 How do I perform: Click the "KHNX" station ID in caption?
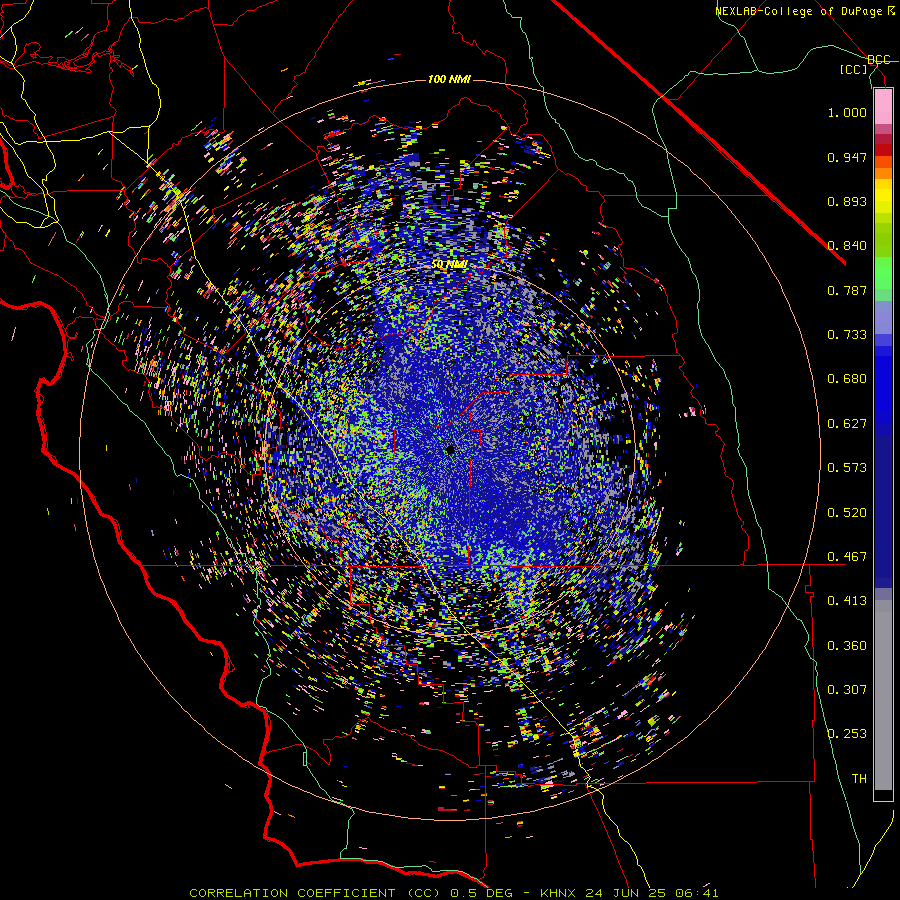[557, 893]
